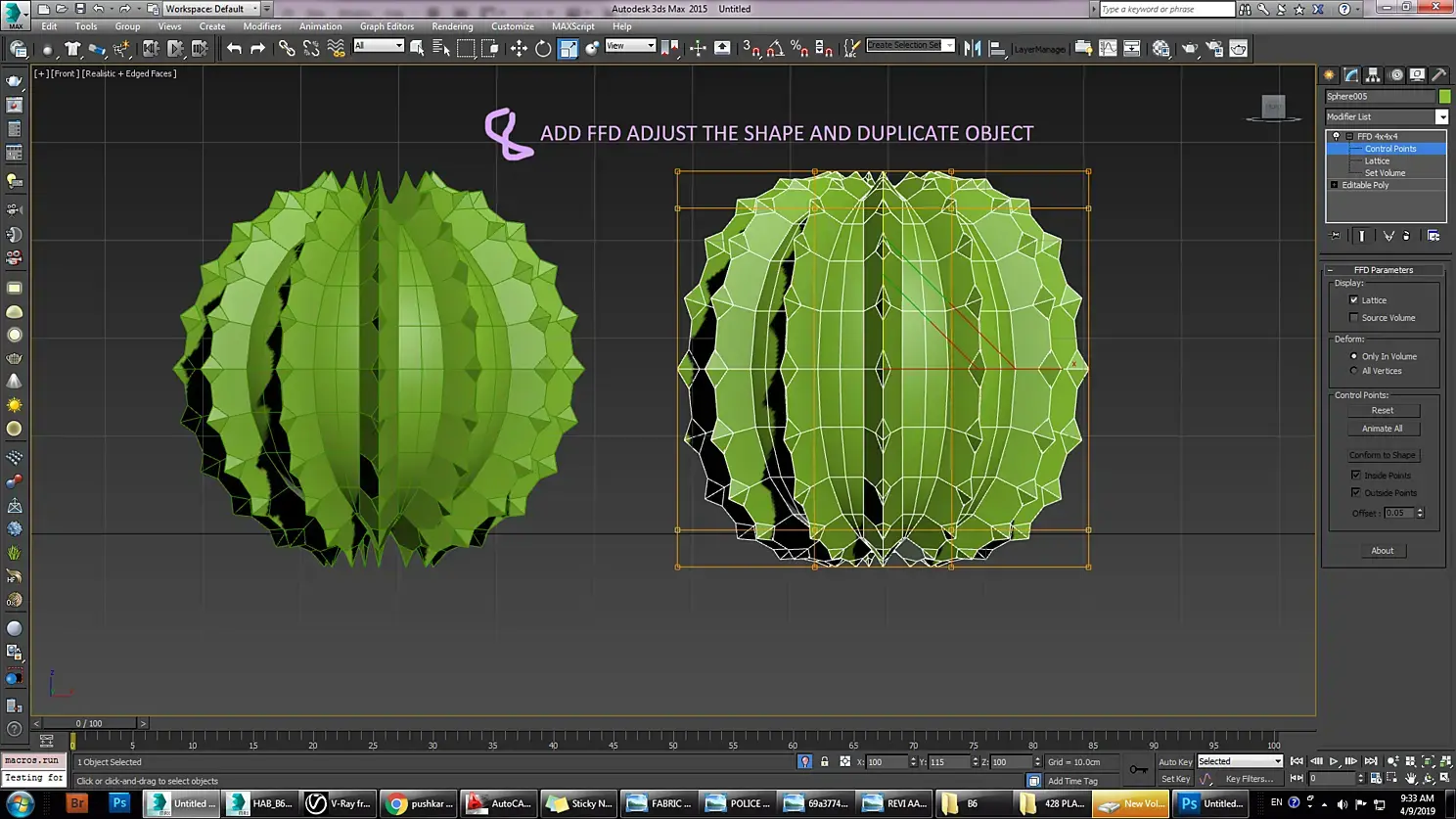Enable the Source Volume checkbox
Viewport: 1456px width, 819px height.
tap(1354, 318)
